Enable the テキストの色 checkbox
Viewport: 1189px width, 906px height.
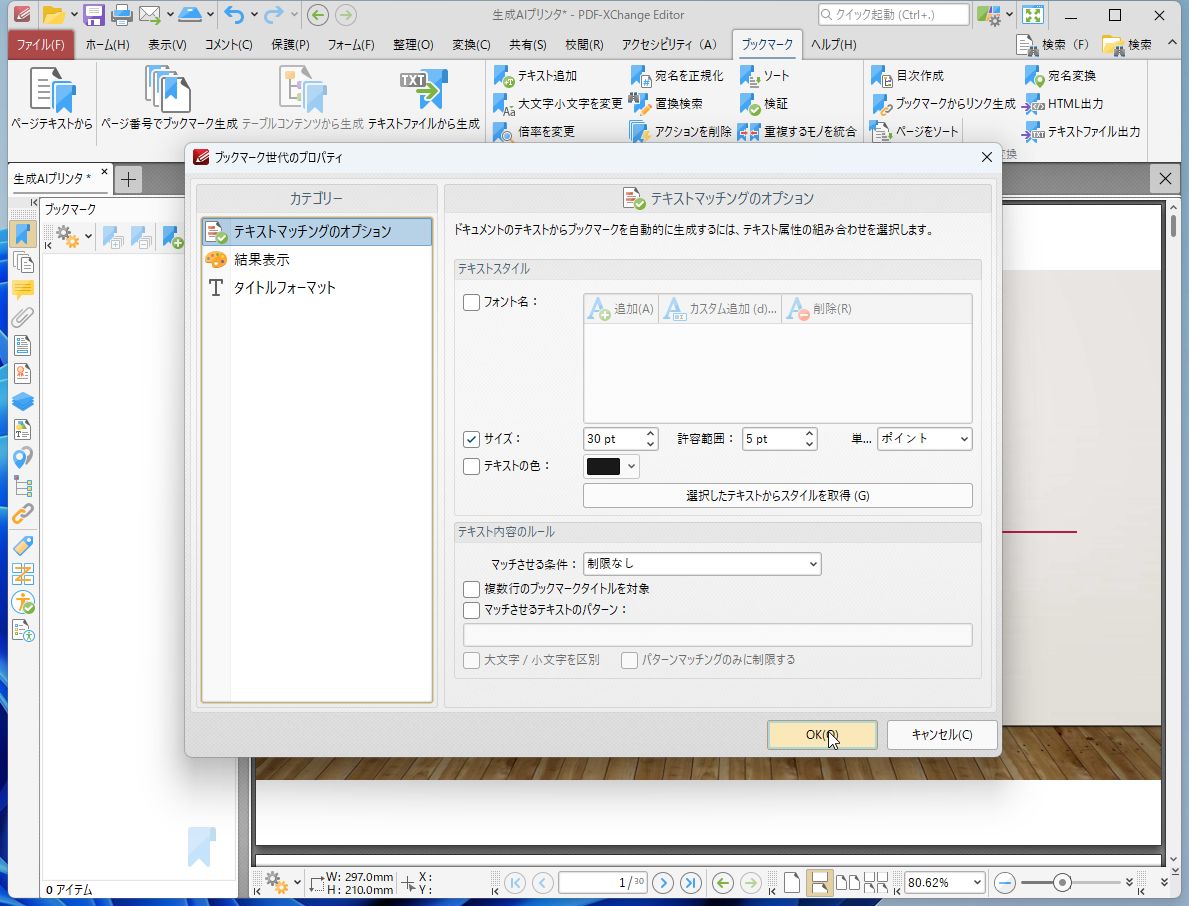(x=471, y=466)
